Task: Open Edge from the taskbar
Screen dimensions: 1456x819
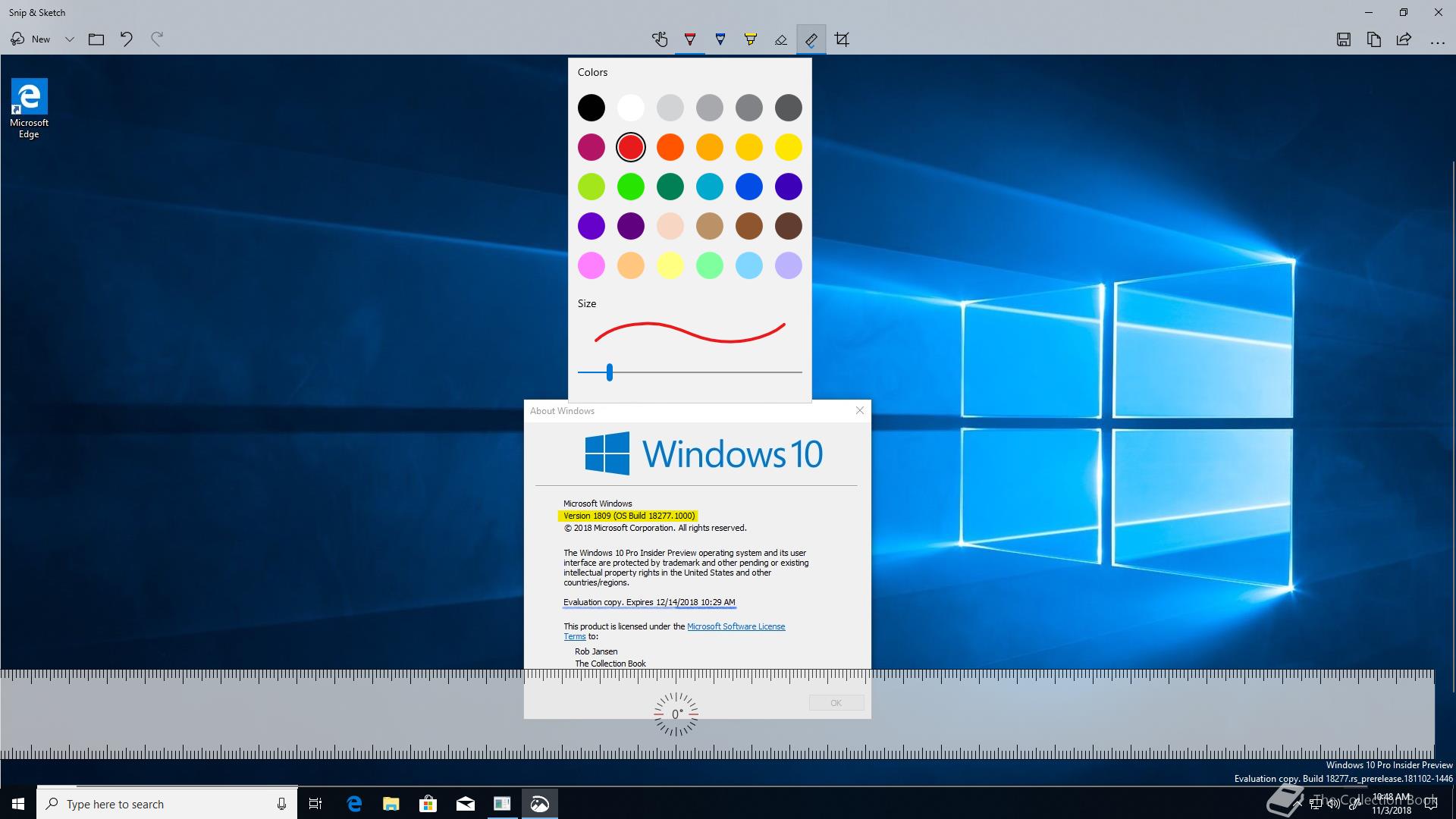Action: pyautogui.click(x=354, y=804)
